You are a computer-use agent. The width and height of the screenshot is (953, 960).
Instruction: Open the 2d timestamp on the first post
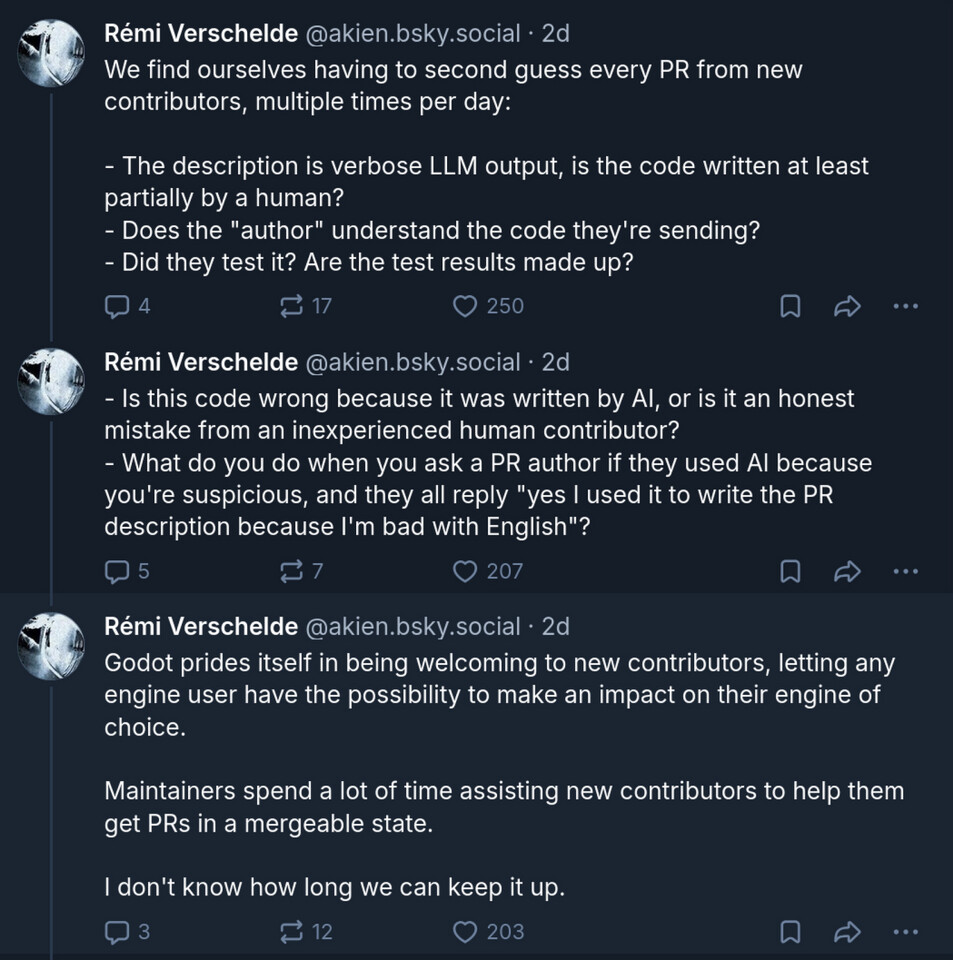pyautogui.click(x=555, y=33)
